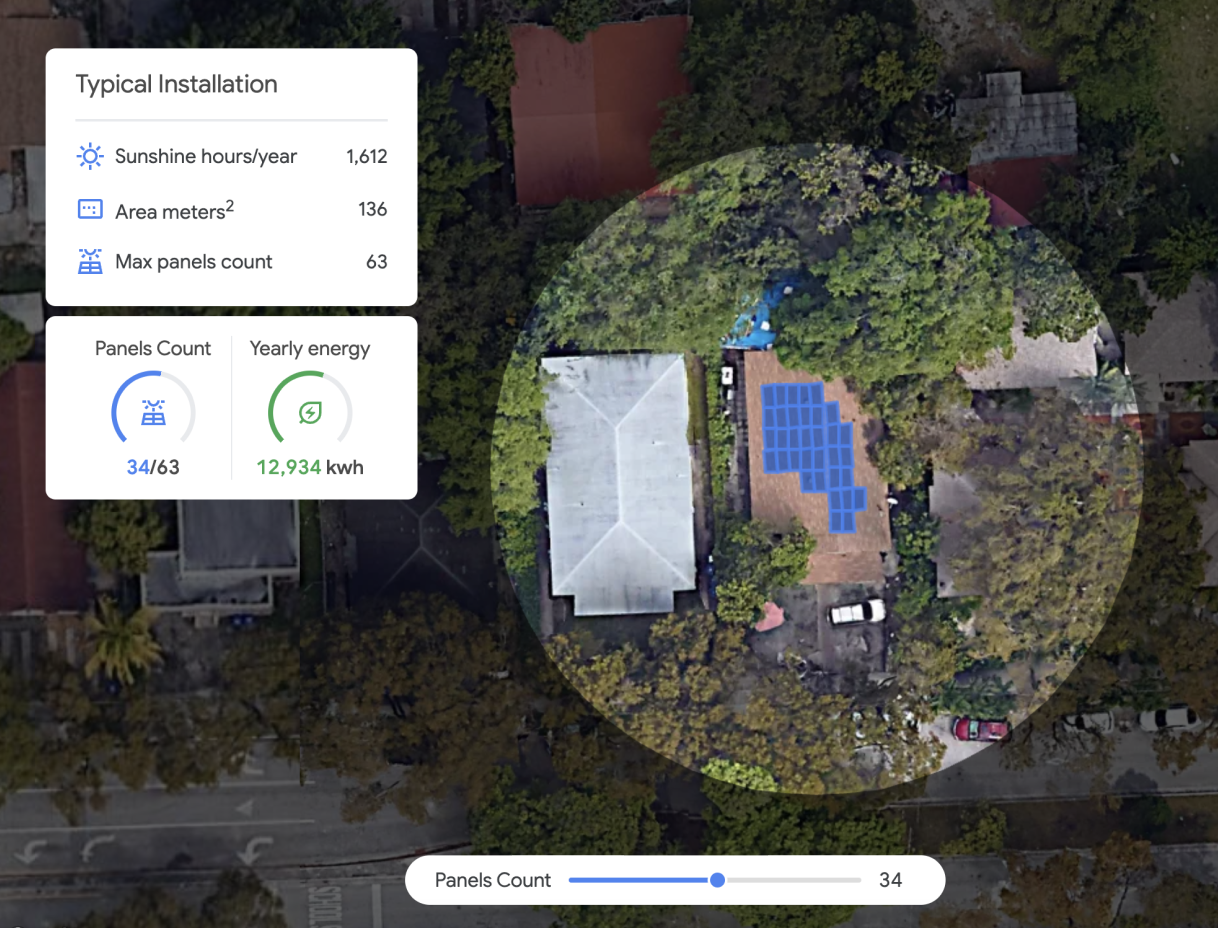Image resolution: width=1218 pixels, height=928 pixels.
Task: Click the Max panels count label
Action: coord(194,262)
